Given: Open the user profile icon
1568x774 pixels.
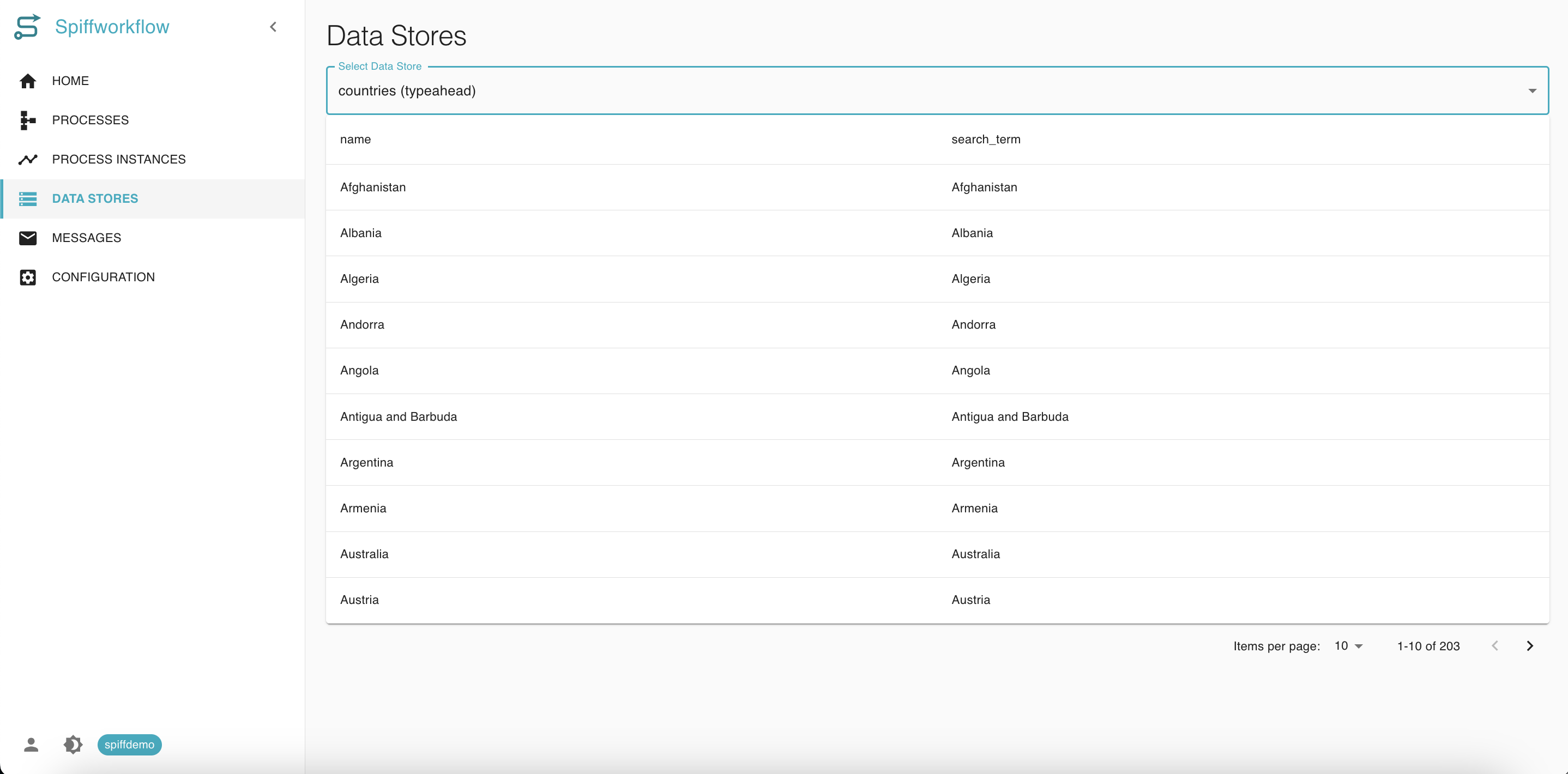Looking at the screenshot, I should pyautogui.click(x=31, y=744).
